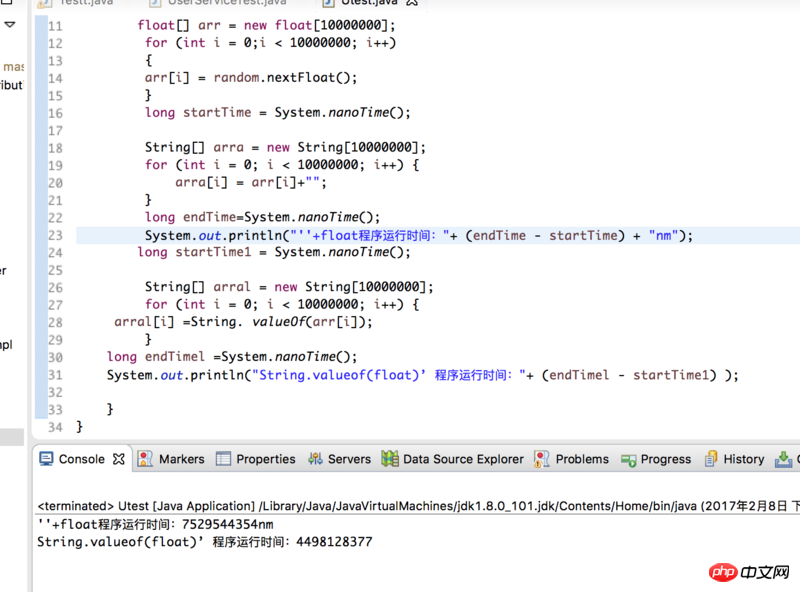Click the Data Source Explorer icon
The width and height of the screenshot is (800, 592).
click(x=390, y=459)
